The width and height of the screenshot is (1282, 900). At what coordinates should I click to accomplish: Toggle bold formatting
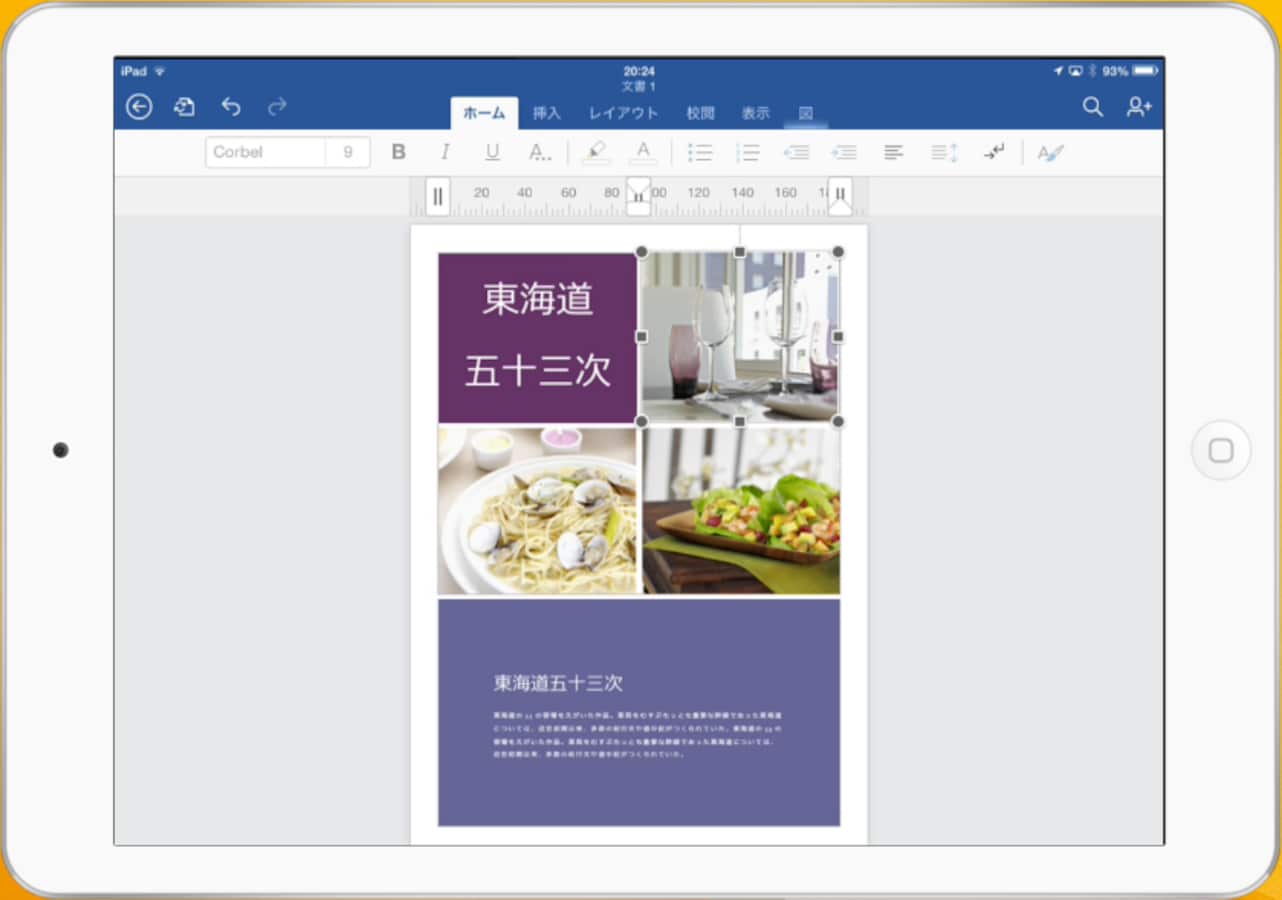pyautogui.click(x=397, y=151)
